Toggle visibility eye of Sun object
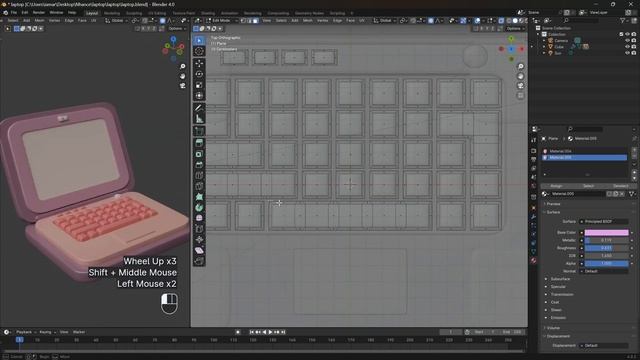This screenshot has width=640, height=360. click(x=627, y=53)
